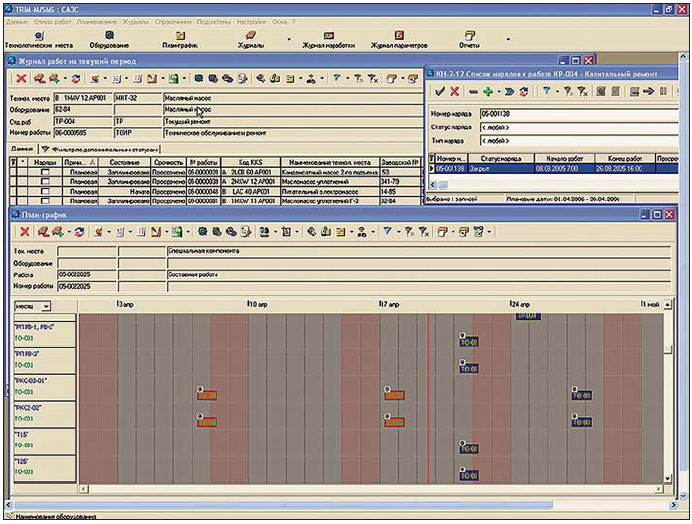Toggle the checkbox in the first work journal row

pos(45,171)
